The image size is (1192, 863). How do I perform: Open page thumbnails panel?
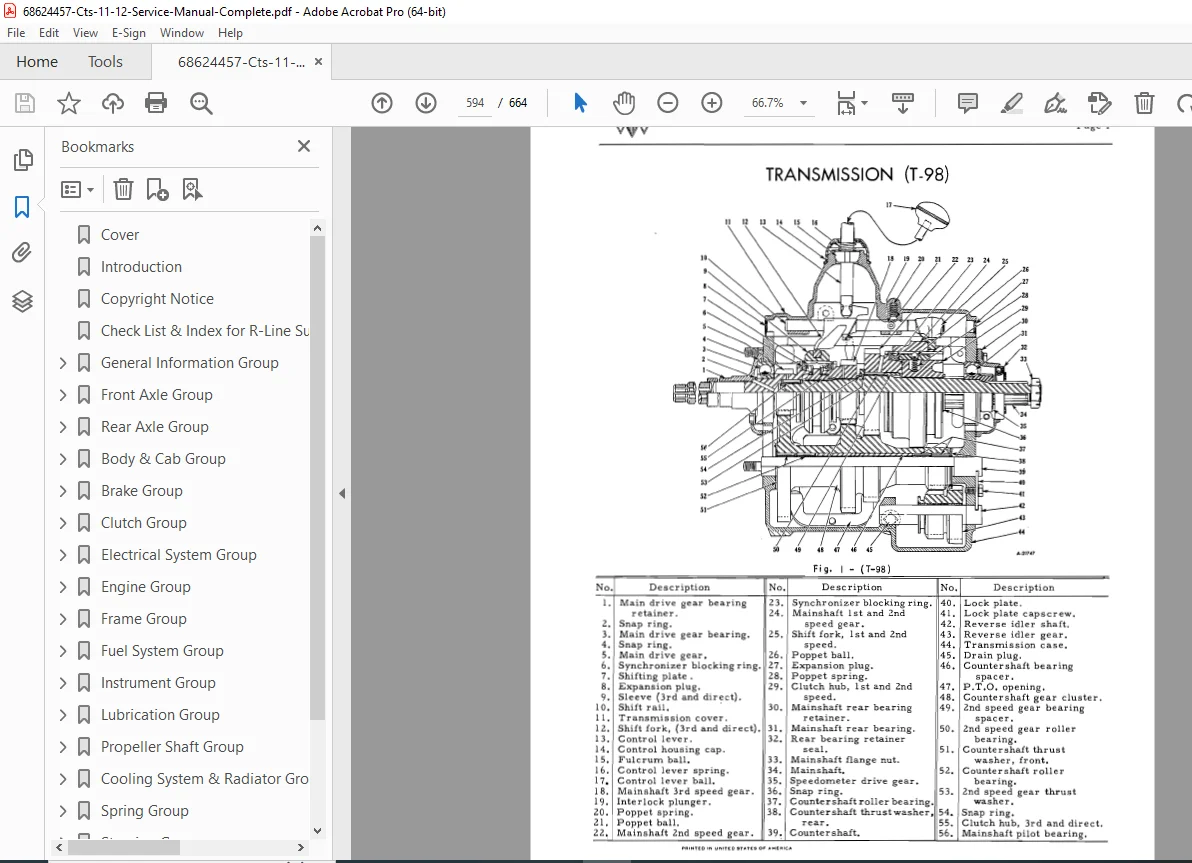coord(23,160)
